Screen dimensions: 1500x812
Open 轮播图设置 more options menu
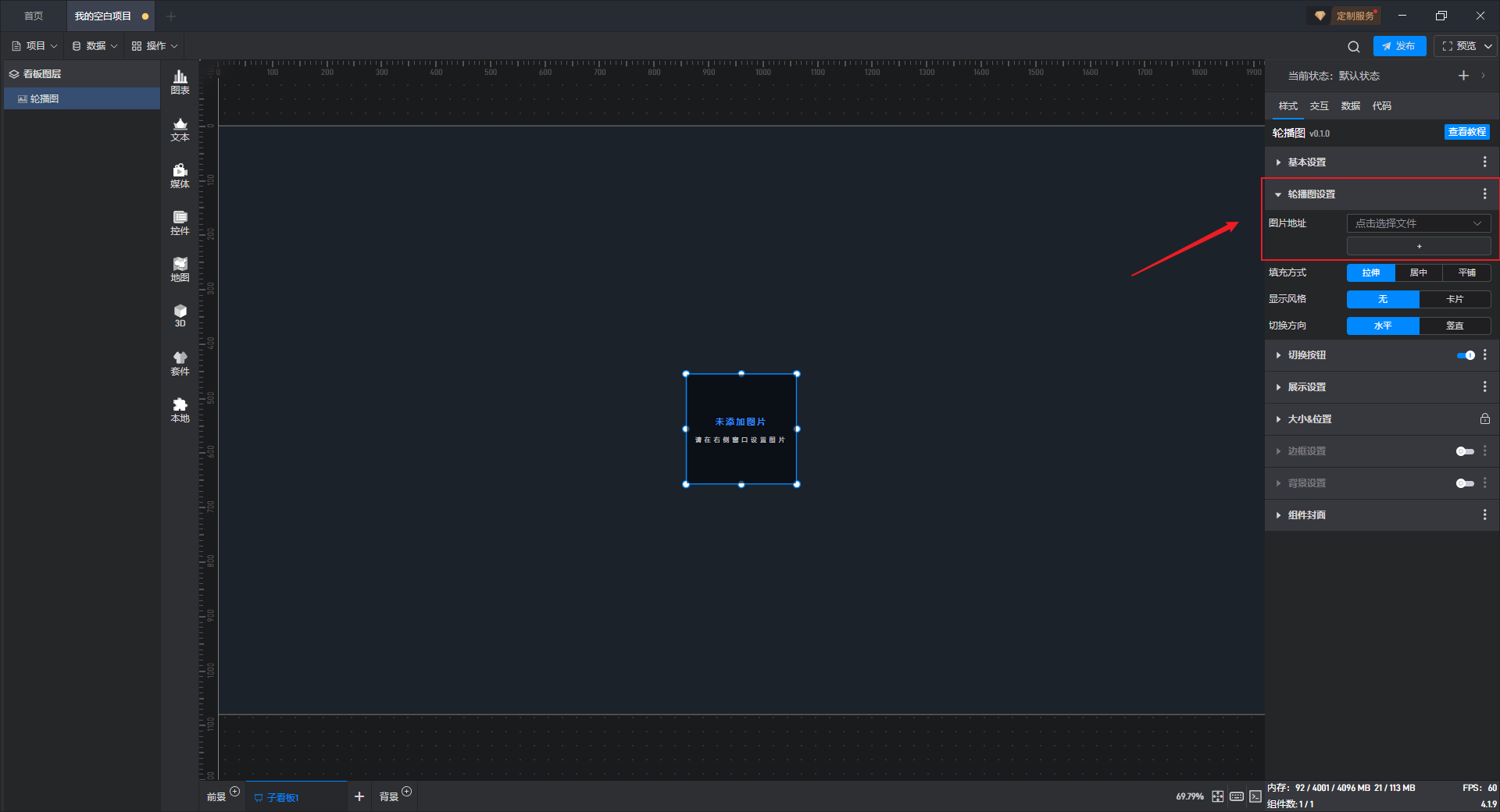click(1485, 194)
